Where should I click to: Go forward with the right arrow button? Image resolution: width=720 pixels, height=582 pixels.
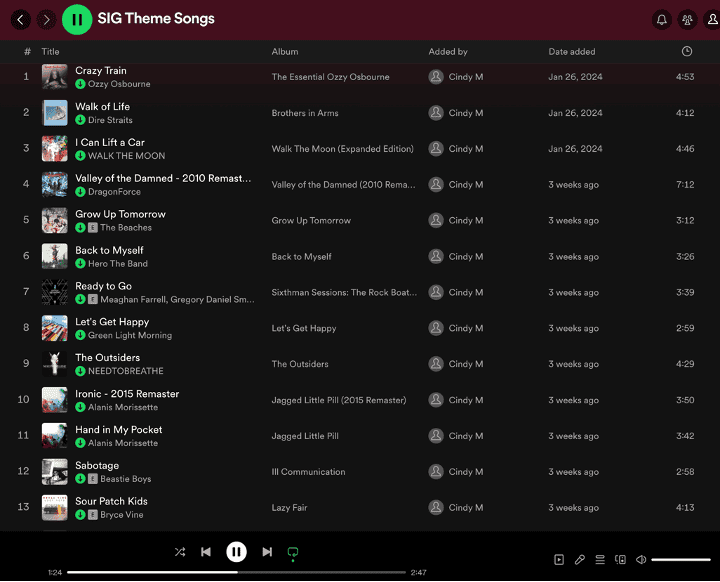[x=46, y=19]
